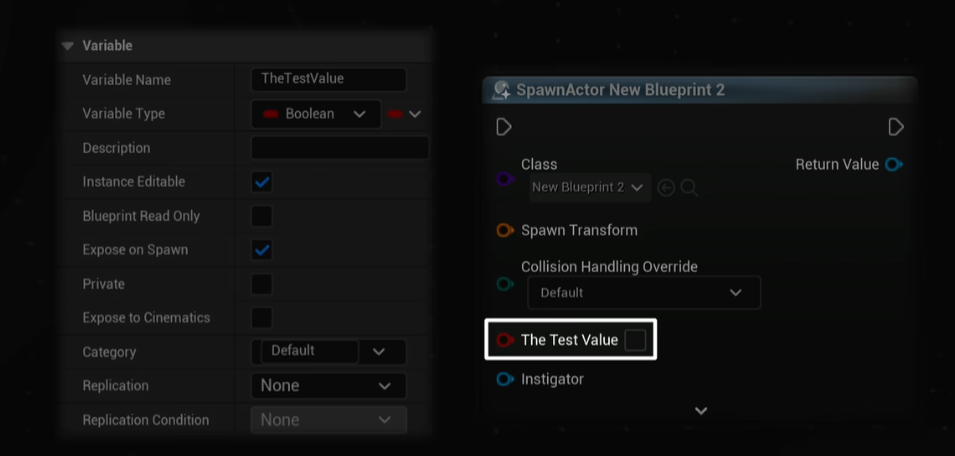The image size is (955, 456).
Task: Enable the Blueprint Read Only checkbox
Action: coord(262,216)
